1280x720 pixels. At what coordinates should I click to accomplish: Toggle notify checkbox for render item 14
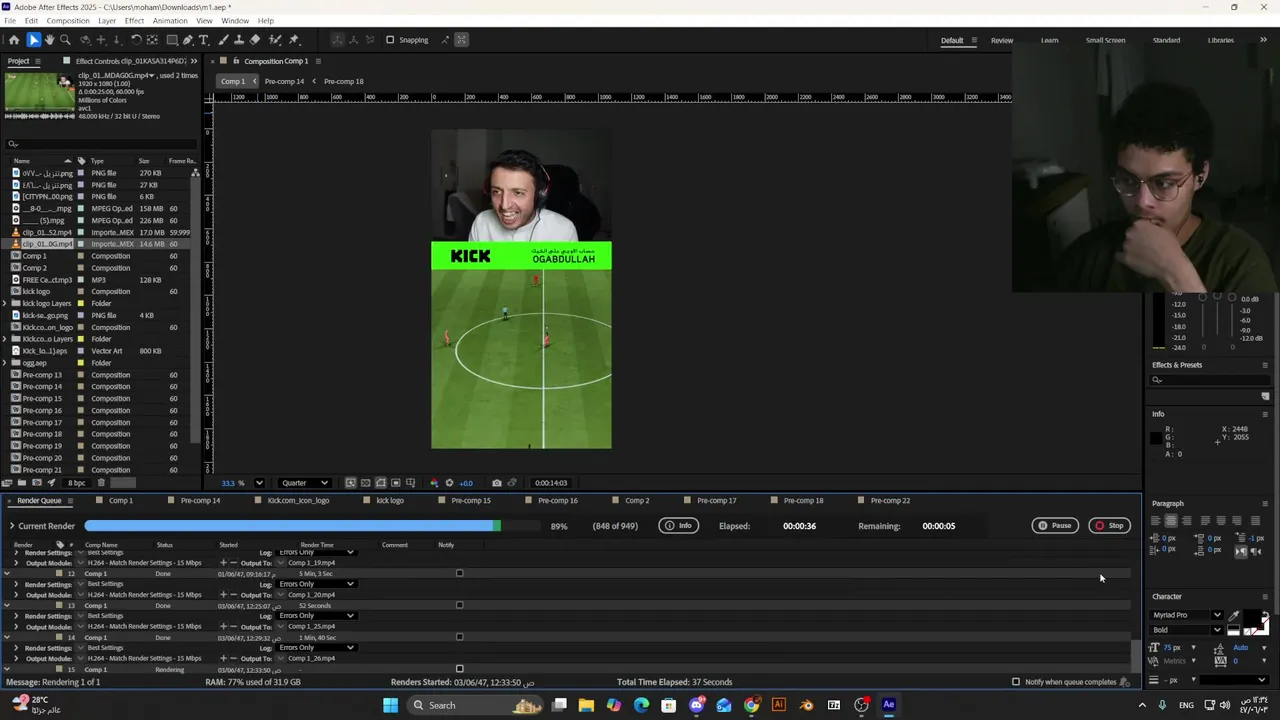pyautogui.click(x=460, y=637)
